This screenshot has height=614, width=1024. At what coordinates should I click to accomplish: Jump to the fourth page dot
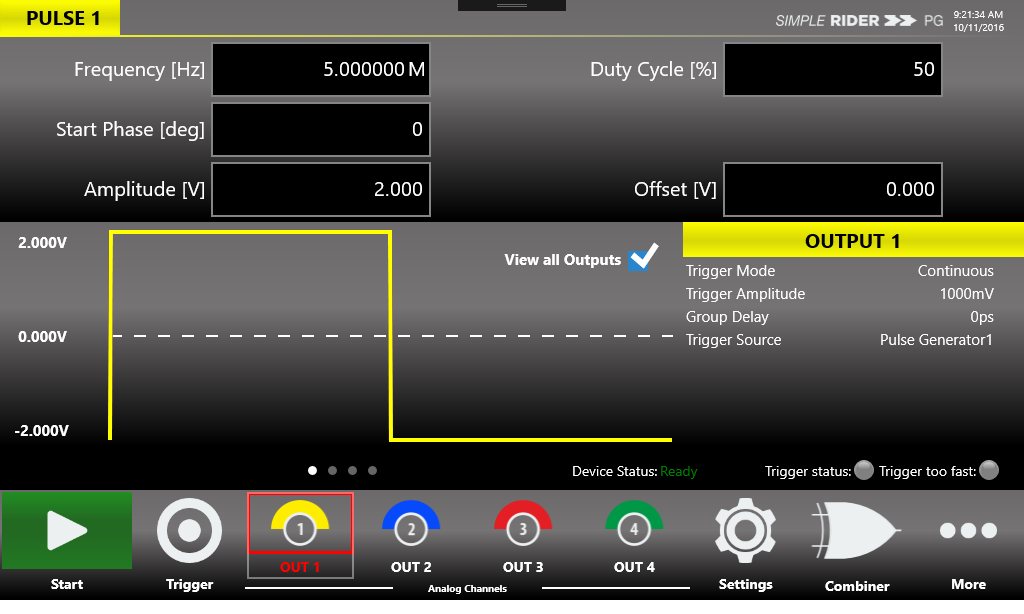click(x=373, y=470)
